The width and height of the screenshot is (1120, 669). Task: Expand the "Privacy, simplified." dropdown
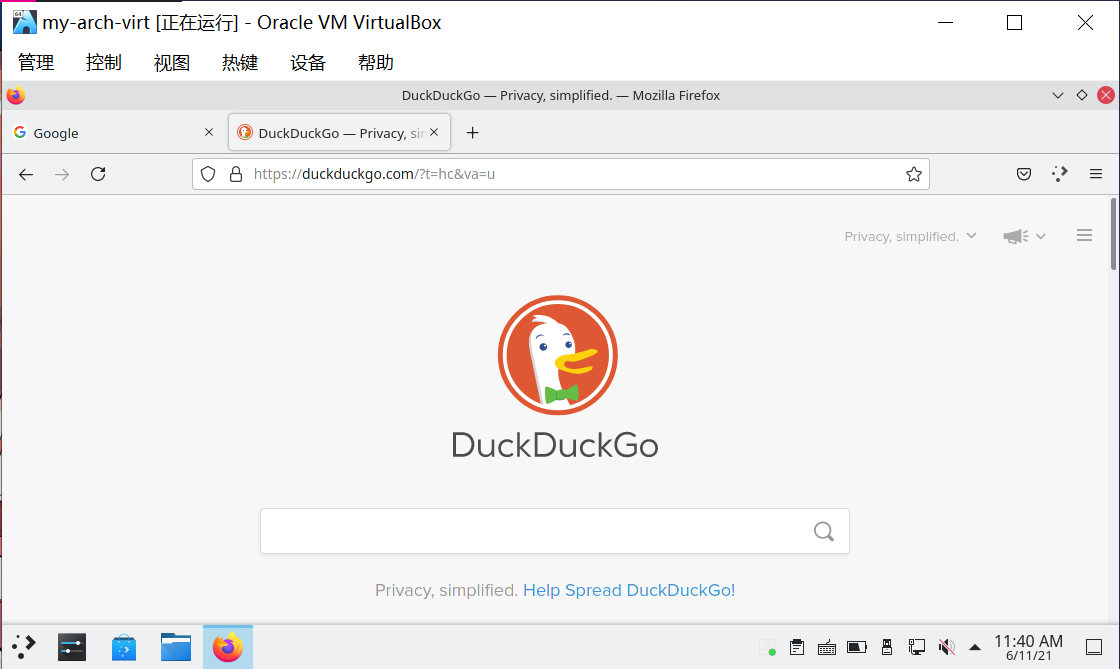point(910,236)
